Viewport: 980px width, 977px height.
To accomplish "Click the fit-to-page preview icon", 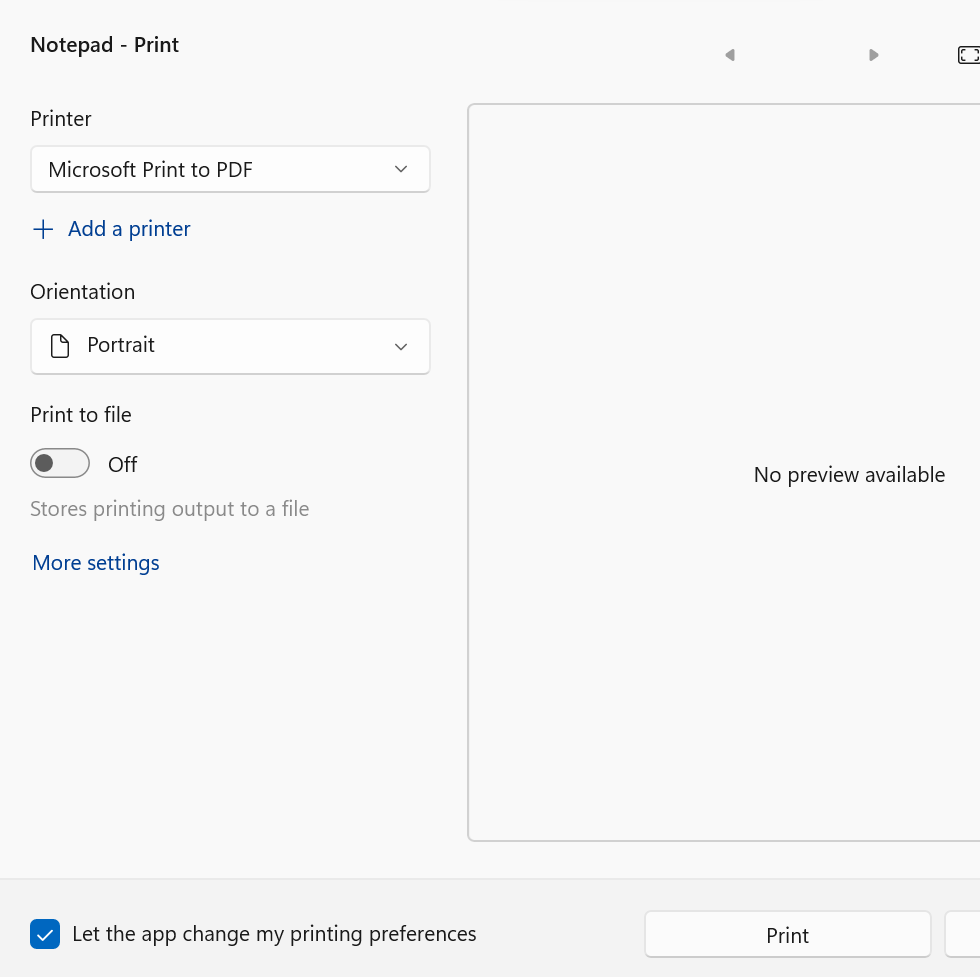I will pyautogui.click(x=968, y=55).
